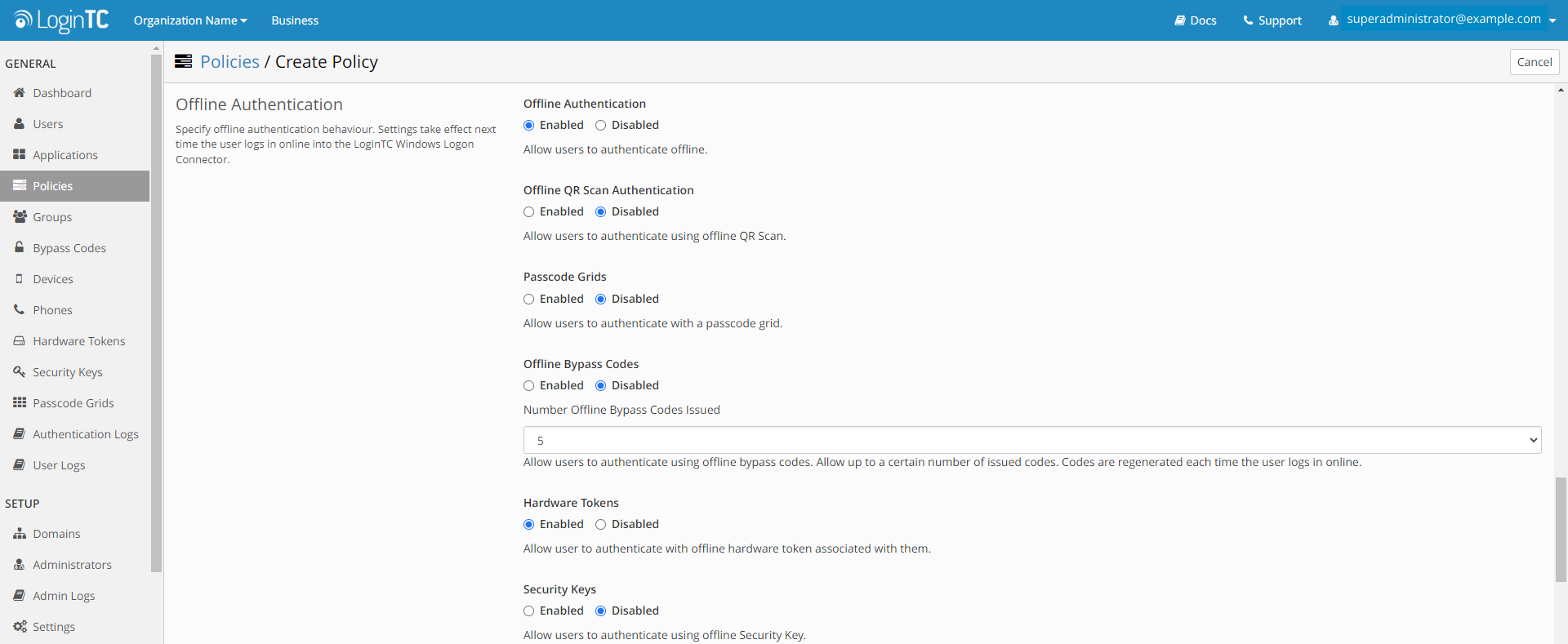This screenshot has width=1568, height=644.
Task: Click the Hardware Tokens icon in sidebar
Action: [20, 341]
